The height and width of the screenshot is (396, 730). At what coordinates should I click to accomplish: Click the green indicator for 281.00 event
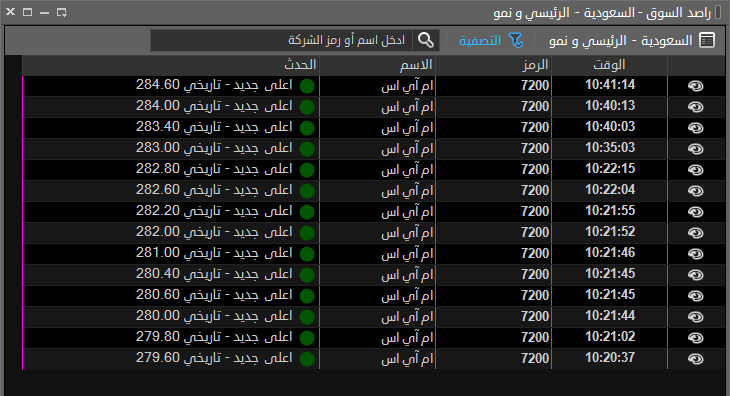(x=307, y=254)
